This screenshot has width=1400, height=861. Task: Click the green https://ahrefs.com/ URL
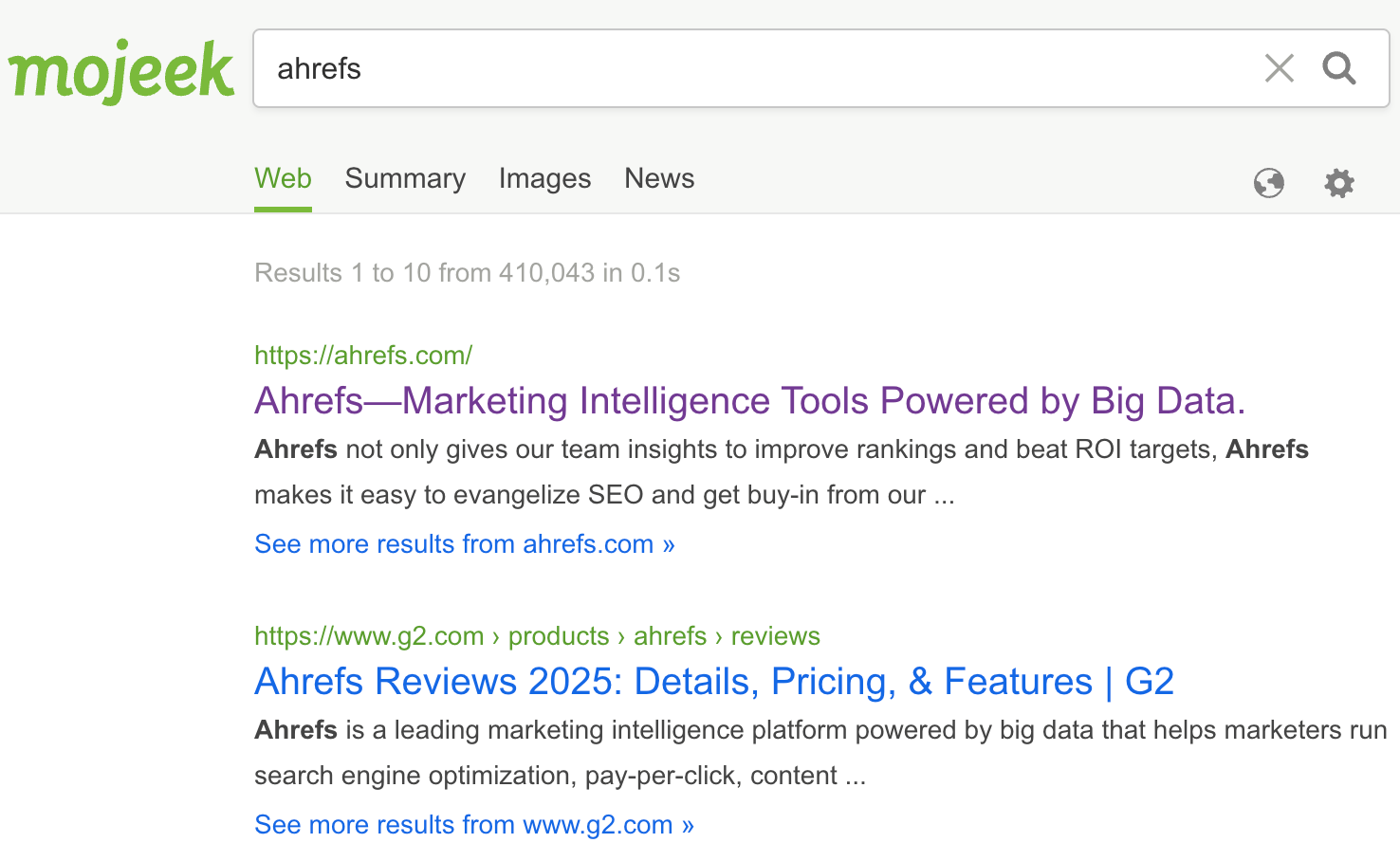click(363, 356)
